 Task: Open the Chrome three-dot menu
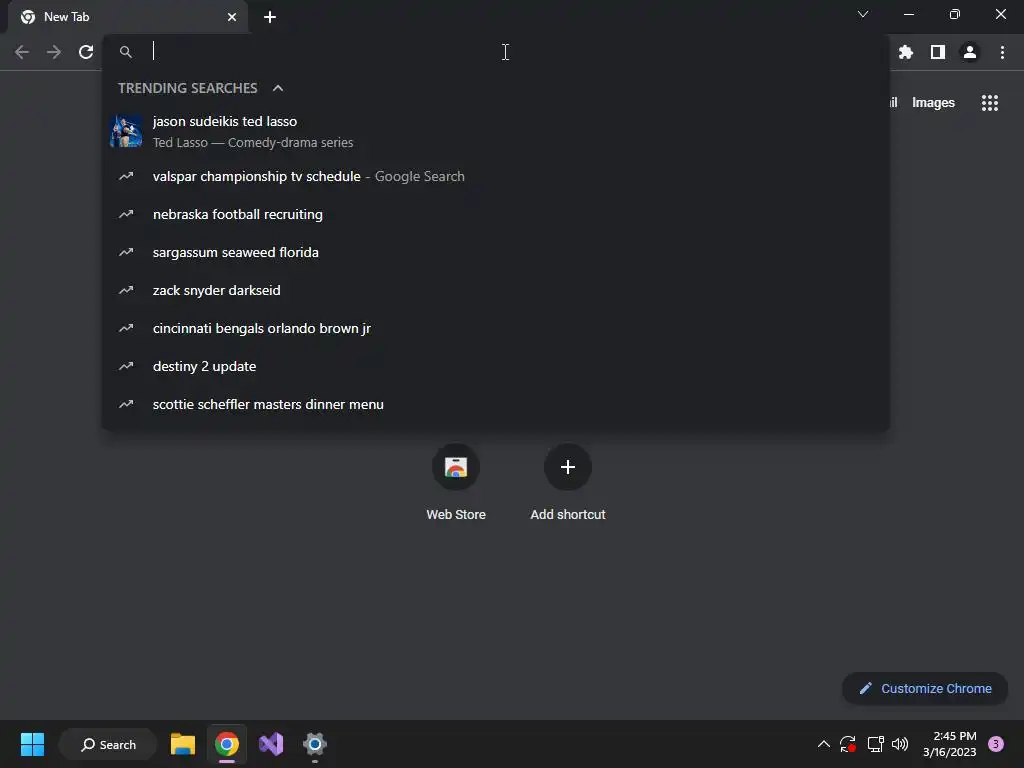[1002, 52]
